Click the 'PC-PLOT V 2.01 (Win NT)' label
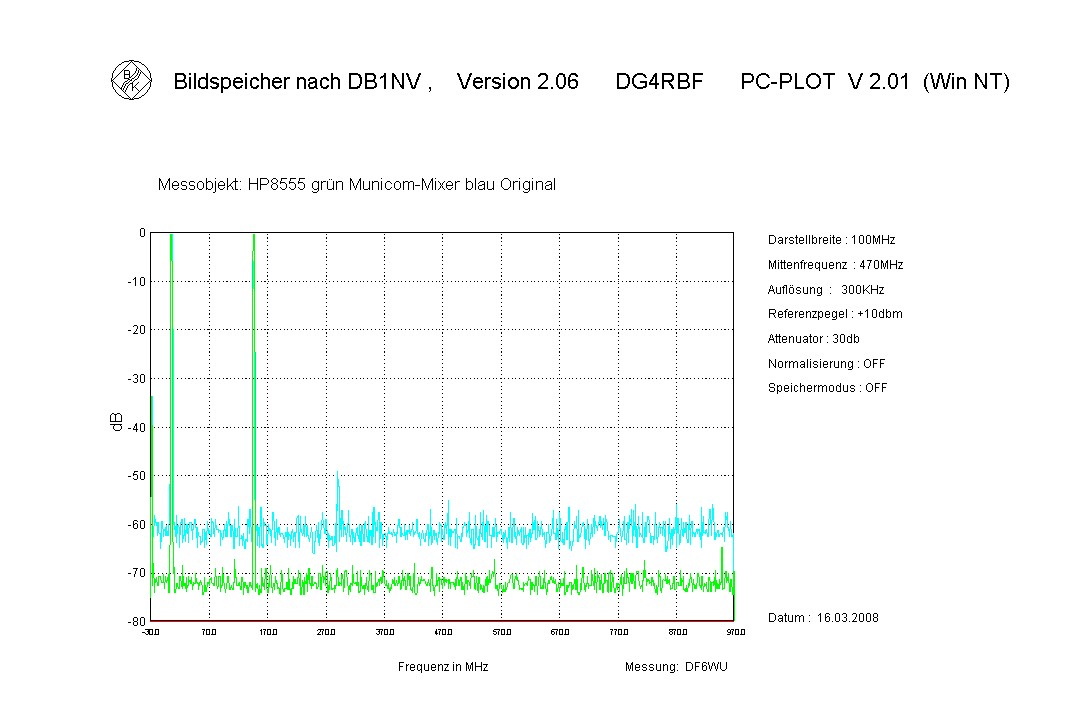1085x716 pixels. click(875, 82)
